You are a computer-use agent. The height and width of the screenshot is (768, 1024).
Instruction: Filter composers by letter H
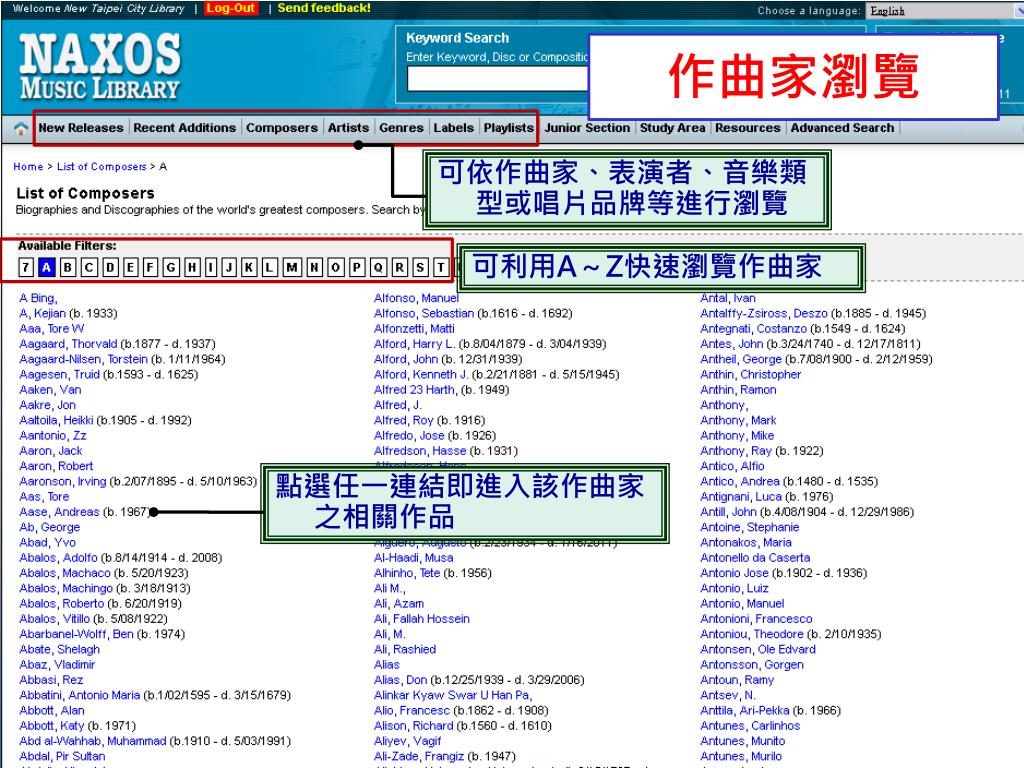(x=193, y=267)
